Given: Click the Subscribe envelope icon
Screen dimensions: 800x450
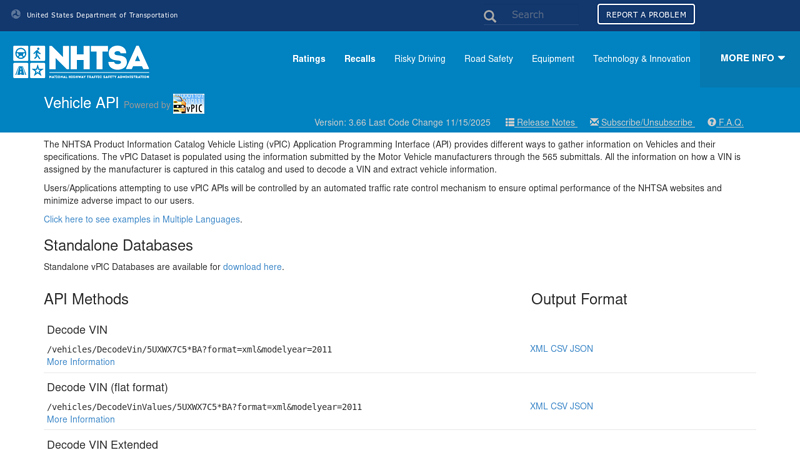Looking at the screenshot, I should (x=594, y=122).
